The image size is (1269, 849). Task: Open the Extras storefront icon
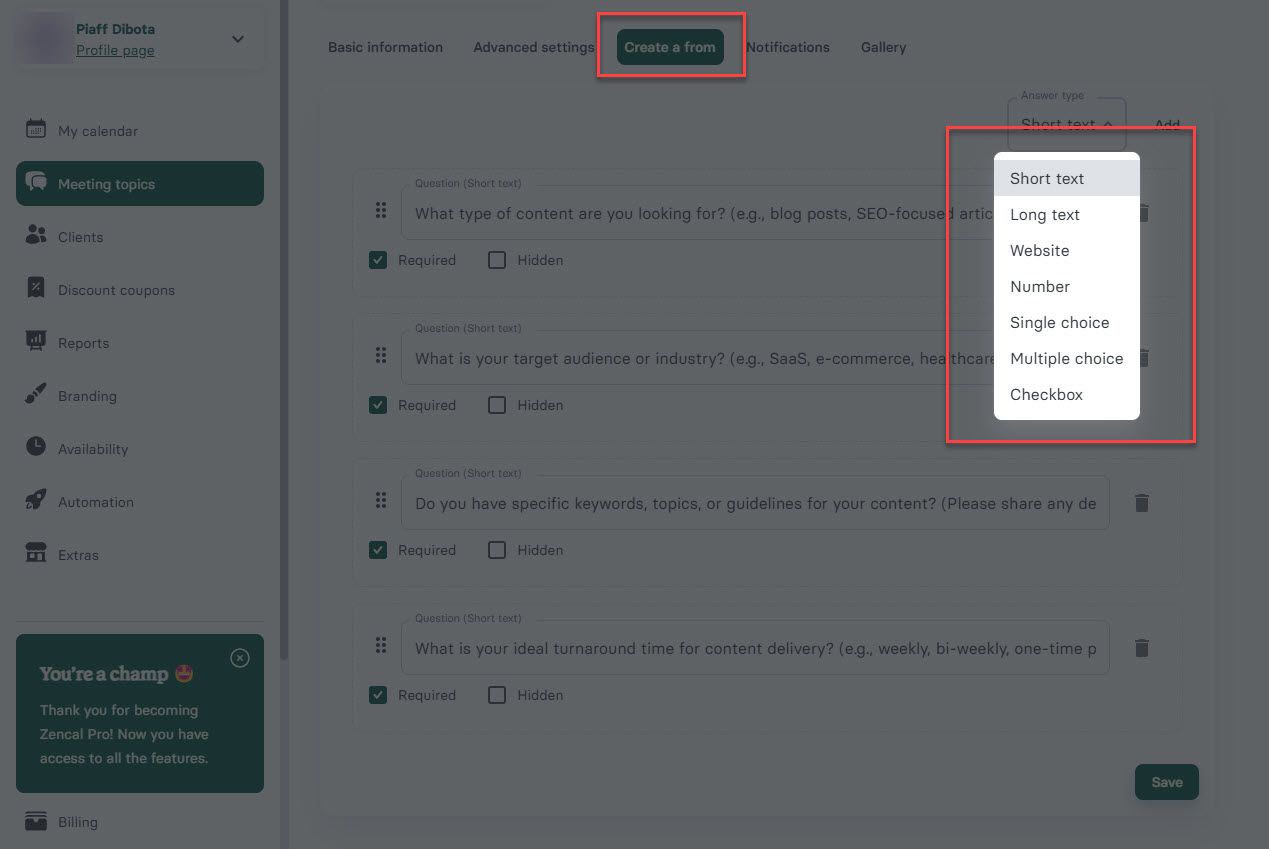[x=36, y=555]
